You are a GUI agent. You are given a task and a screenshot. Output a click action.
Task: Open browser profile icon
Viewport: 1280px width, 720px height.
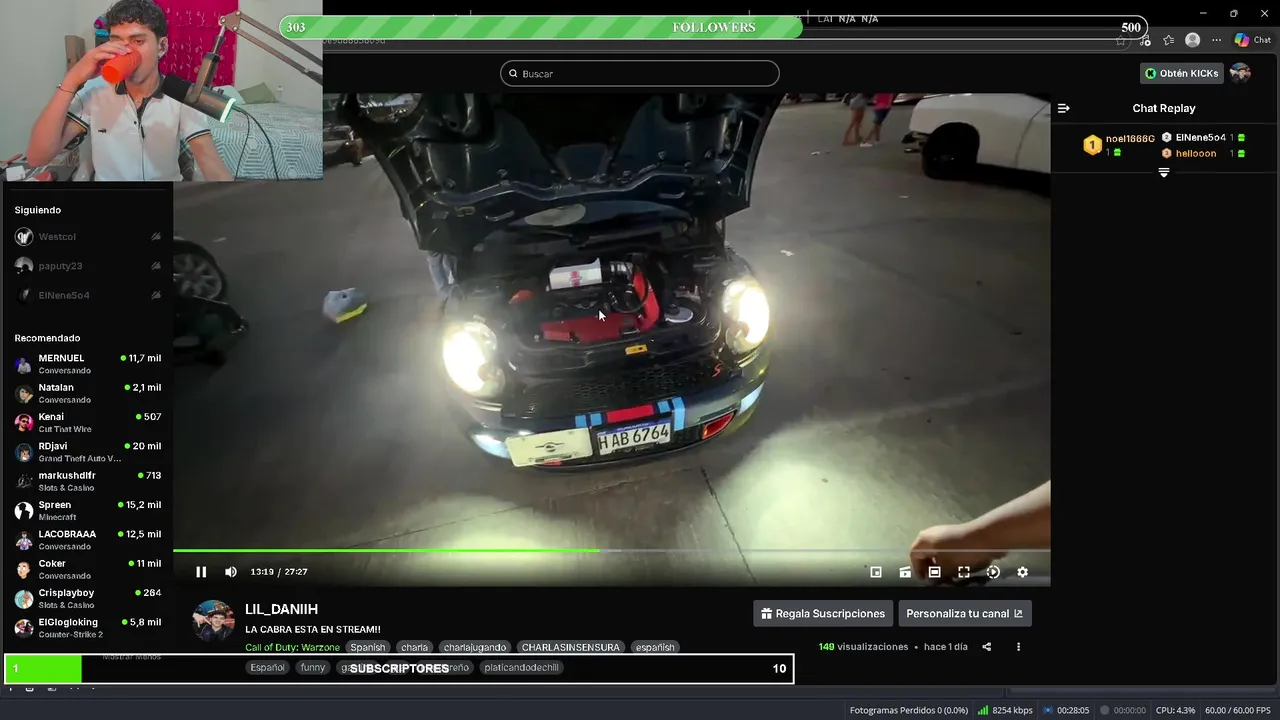tap(1192, 40)
